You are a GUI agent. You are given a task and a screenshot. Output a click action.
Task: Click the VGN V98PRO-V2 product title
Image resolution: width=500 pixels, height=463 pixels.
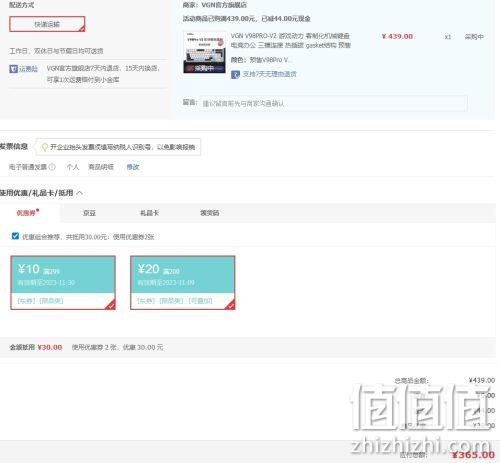(290, 40)
